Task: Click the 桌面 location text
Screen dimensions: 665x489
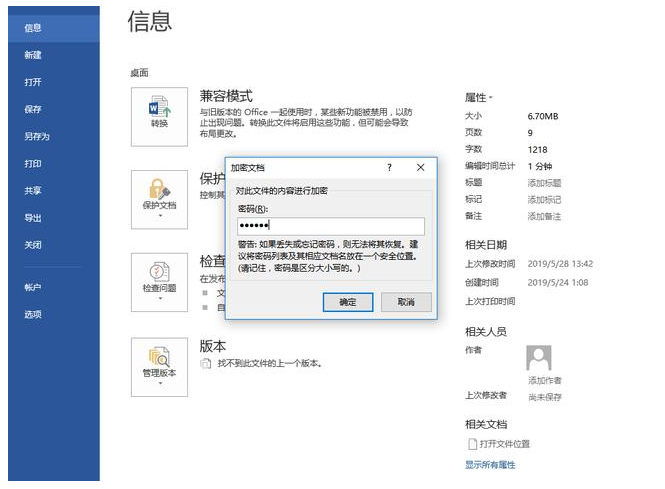Action: click(139, 73)
